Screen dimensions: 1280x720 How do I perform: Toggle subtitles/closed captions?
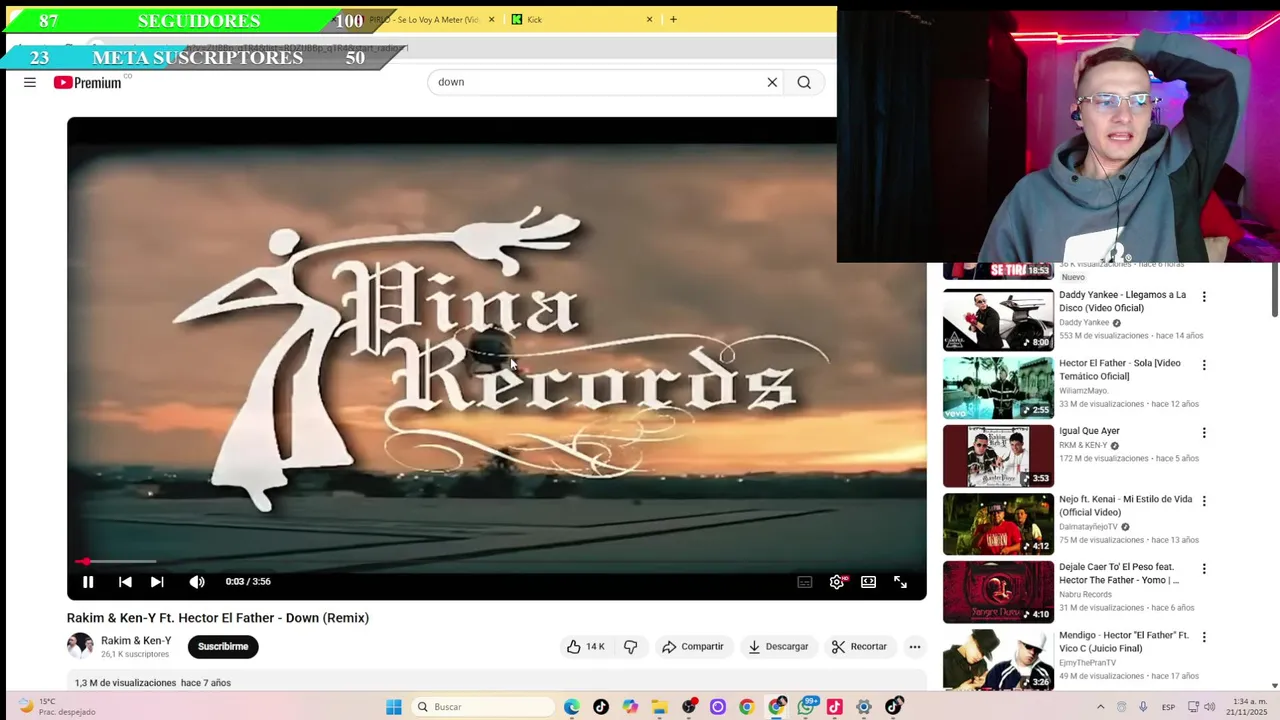click(x=805, y=581)
